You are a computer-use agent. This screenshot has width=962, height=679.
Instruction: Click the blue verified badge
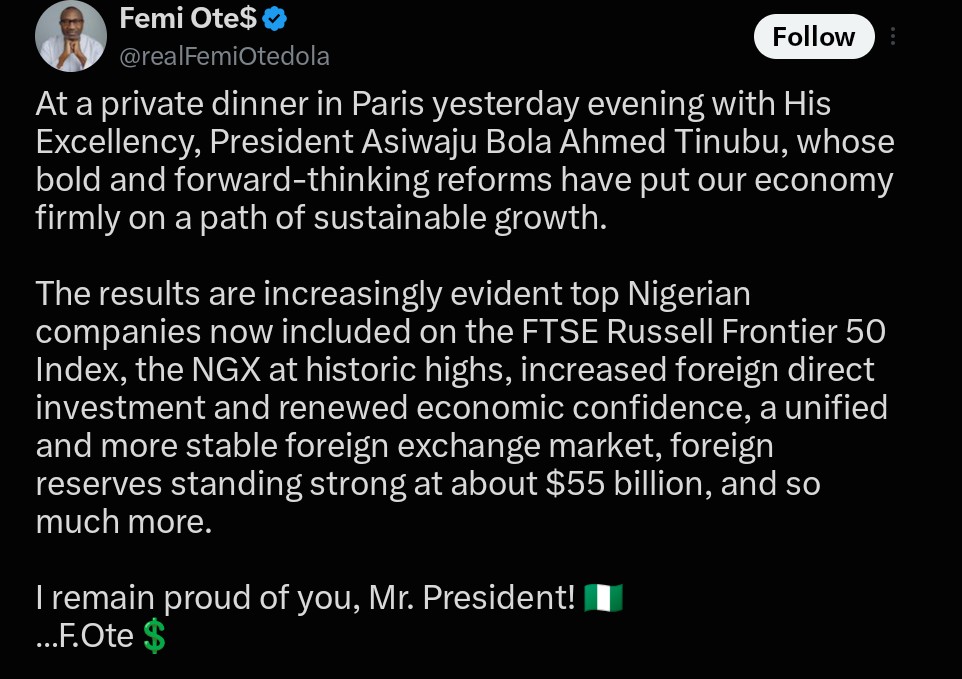click(275, 19)
